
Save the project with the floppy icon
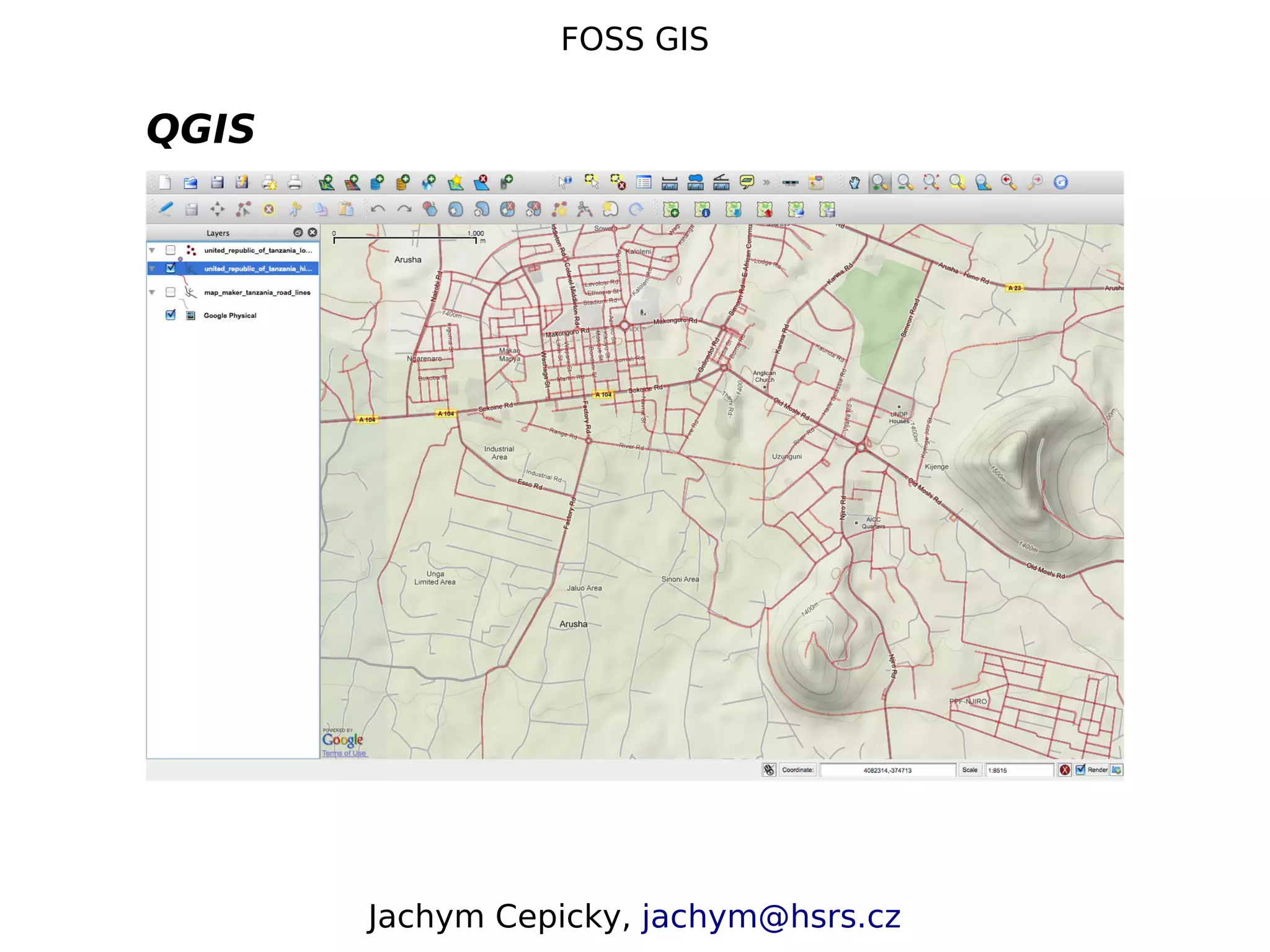point(216,183)
